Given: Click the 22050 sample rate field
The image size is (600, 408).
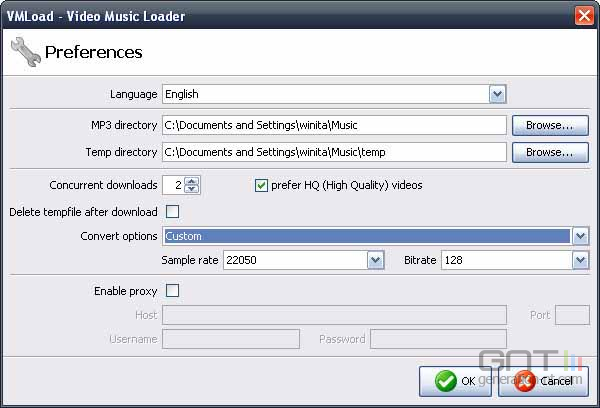Looking at the screenshot, I should coord(304,260).
